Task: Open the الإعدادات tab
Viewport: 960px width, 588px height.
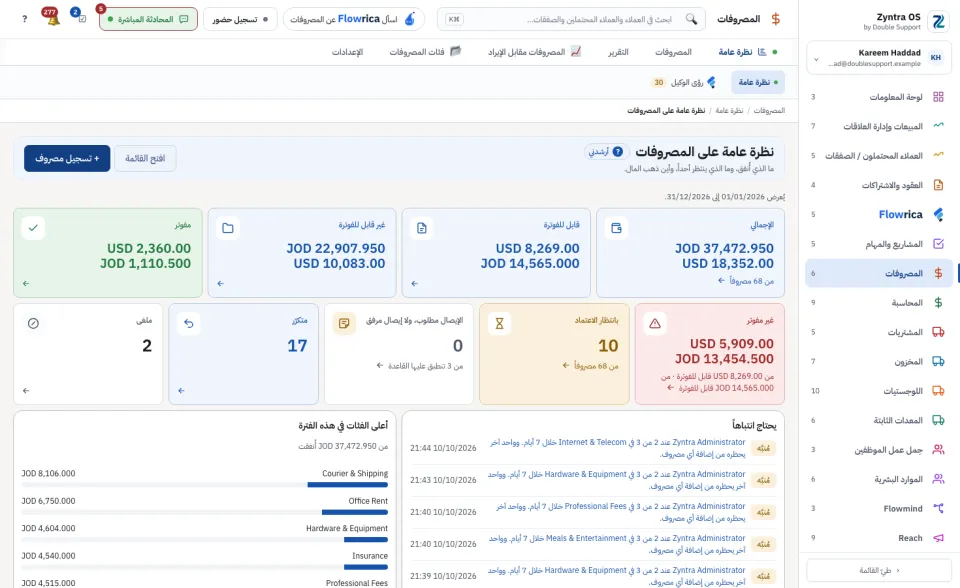Action: coord(347,52)
